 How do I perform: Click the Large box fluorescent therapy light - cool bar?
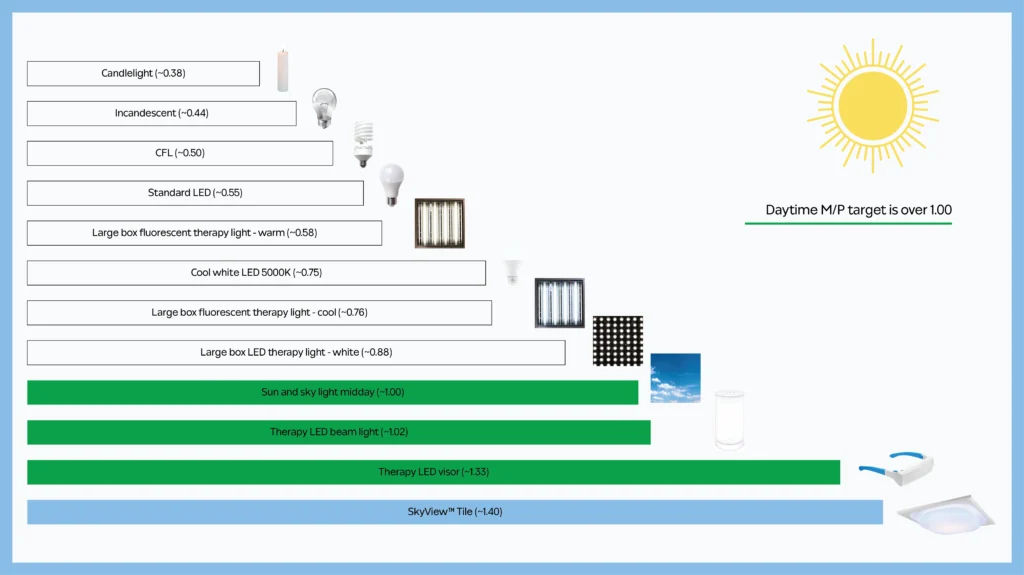259,312
